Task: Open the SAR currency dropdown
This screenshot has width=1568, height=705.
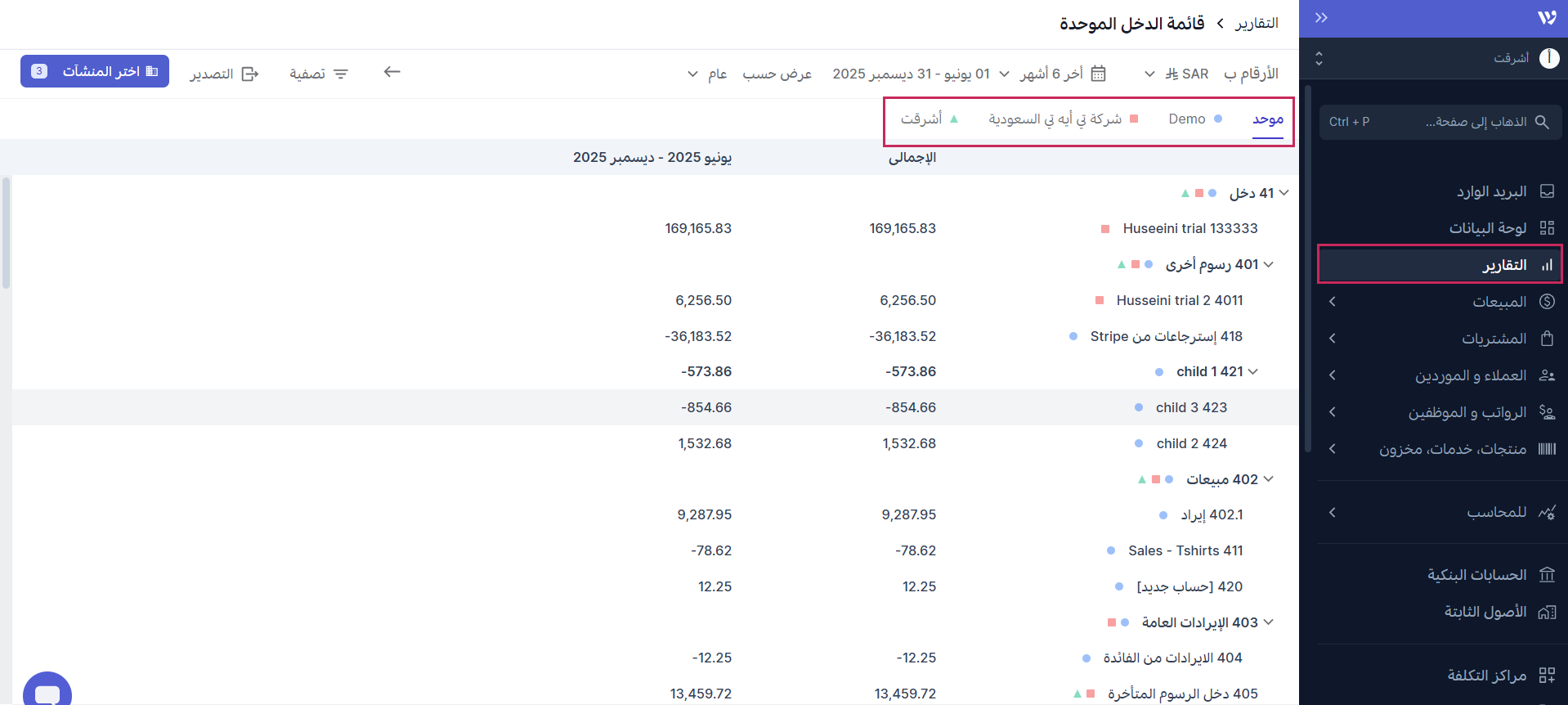Action: (x=1159, y=74)
